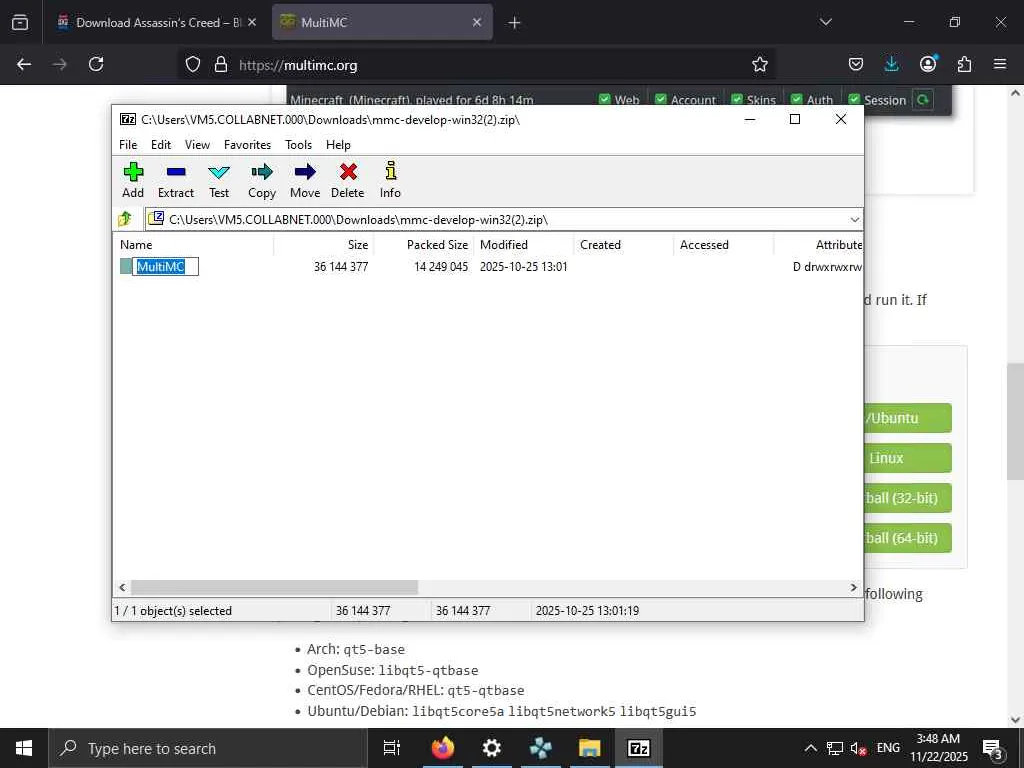Expand the 7-Zip address path dropdown
Viewport: 1024px width, 768px height.
pyautogui.click(x=854, y=219)
